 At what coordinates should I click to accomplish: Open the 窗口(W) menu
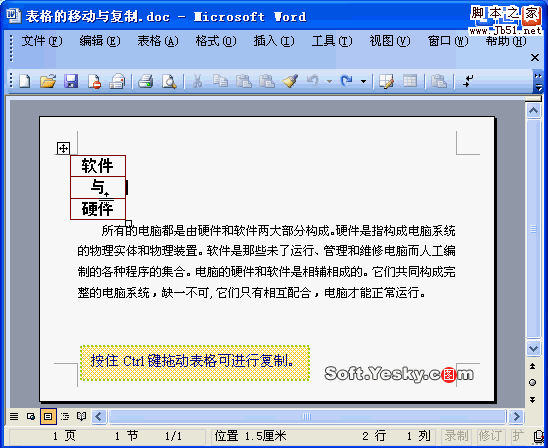[x=448, y=41]
